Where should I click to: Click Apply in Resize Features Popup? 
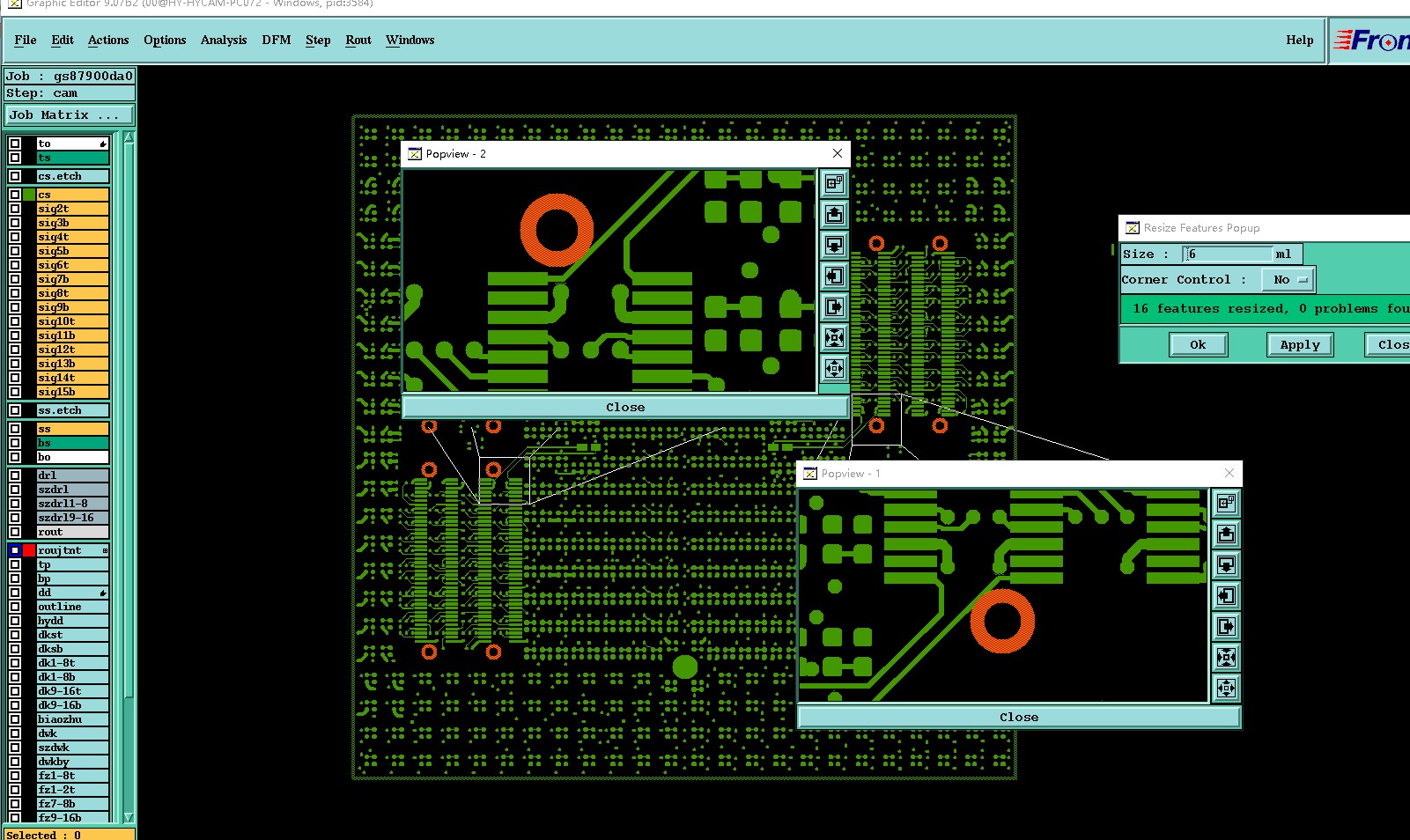(1300, 345)
